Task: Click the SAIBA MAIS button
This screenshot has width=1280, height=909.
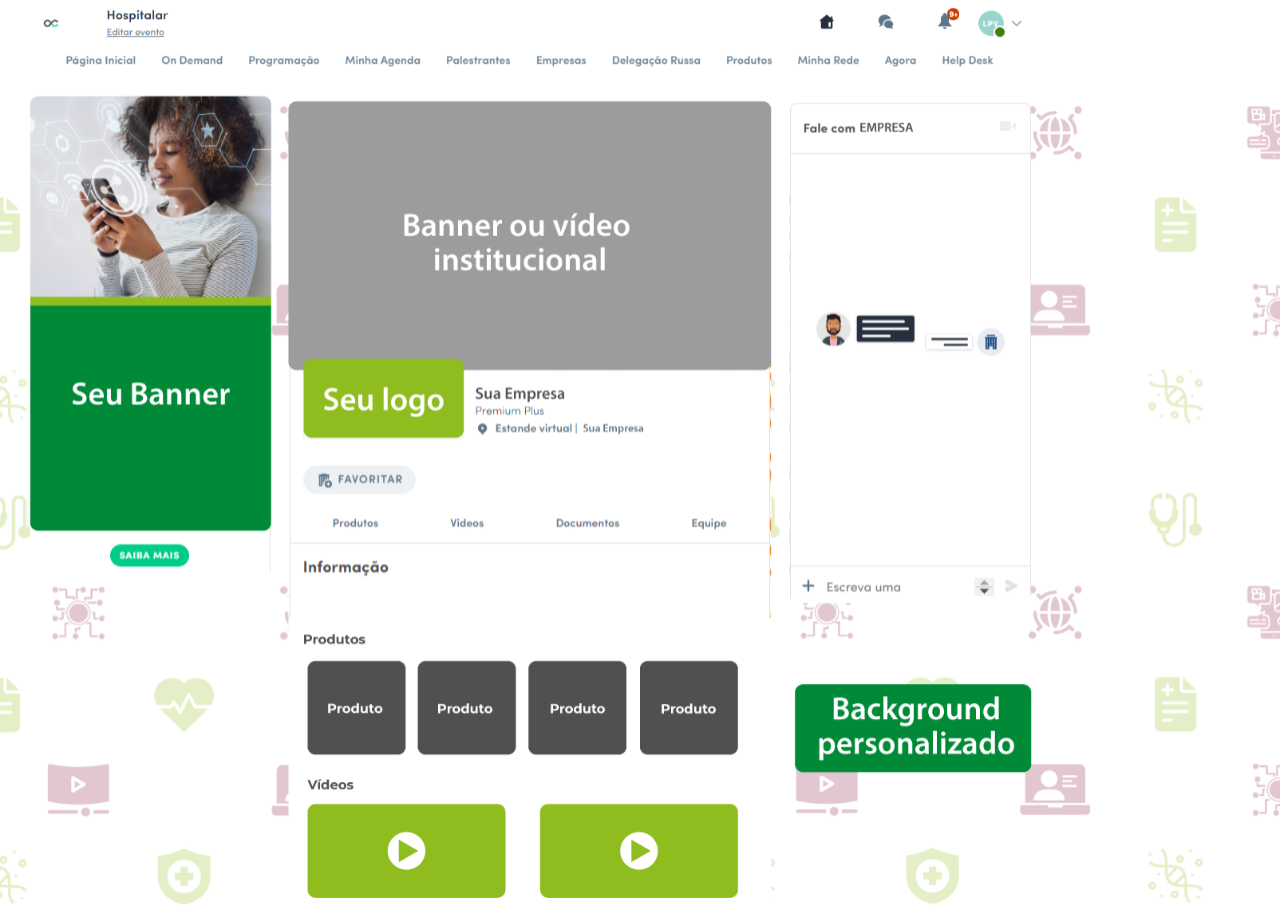Action: point(149,555)
